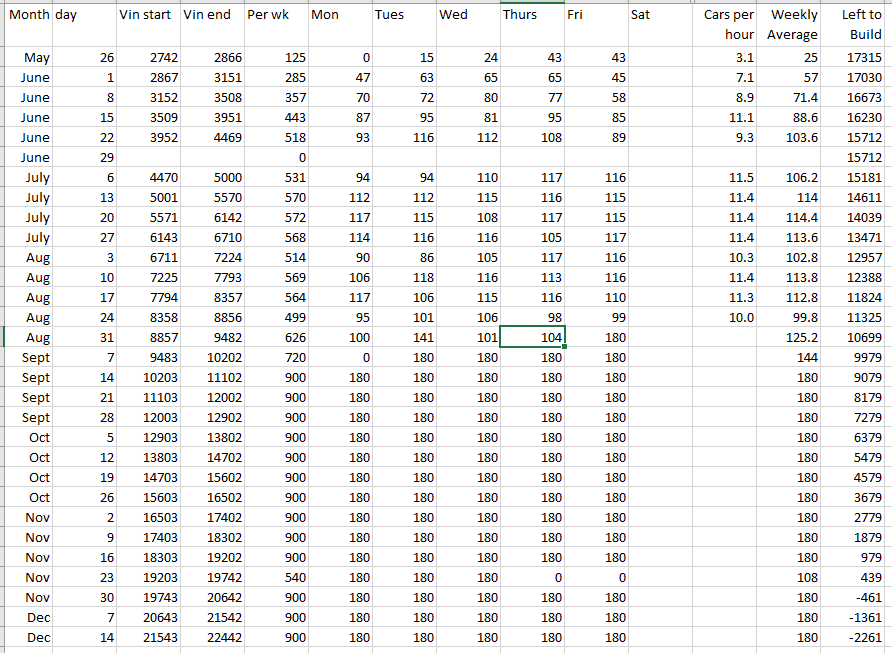Click the Left to Build value 17315

pyautogui.click(x=857, y=58)
